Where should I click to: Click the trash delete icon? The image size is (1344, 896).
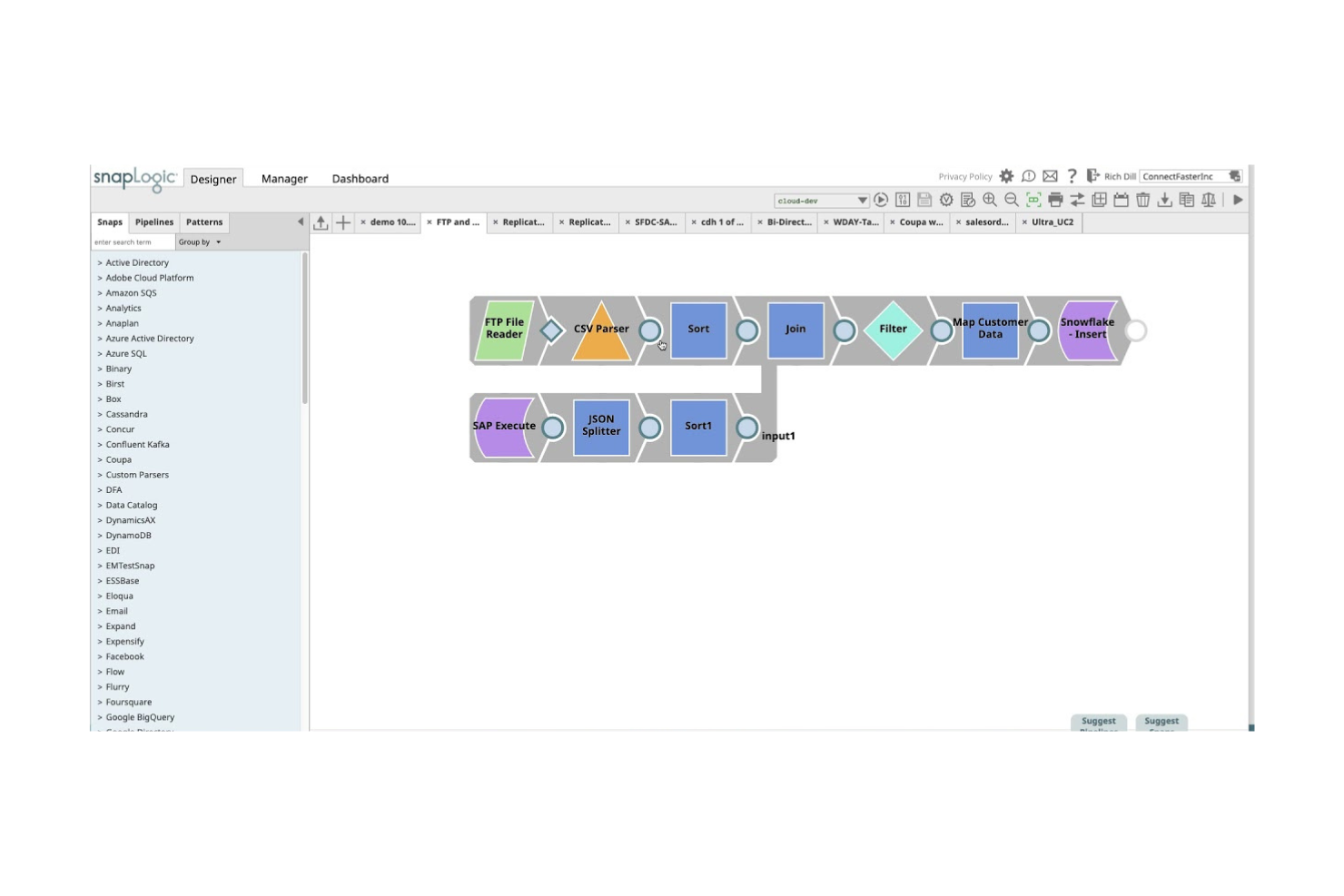click(x=1143, y=200)
